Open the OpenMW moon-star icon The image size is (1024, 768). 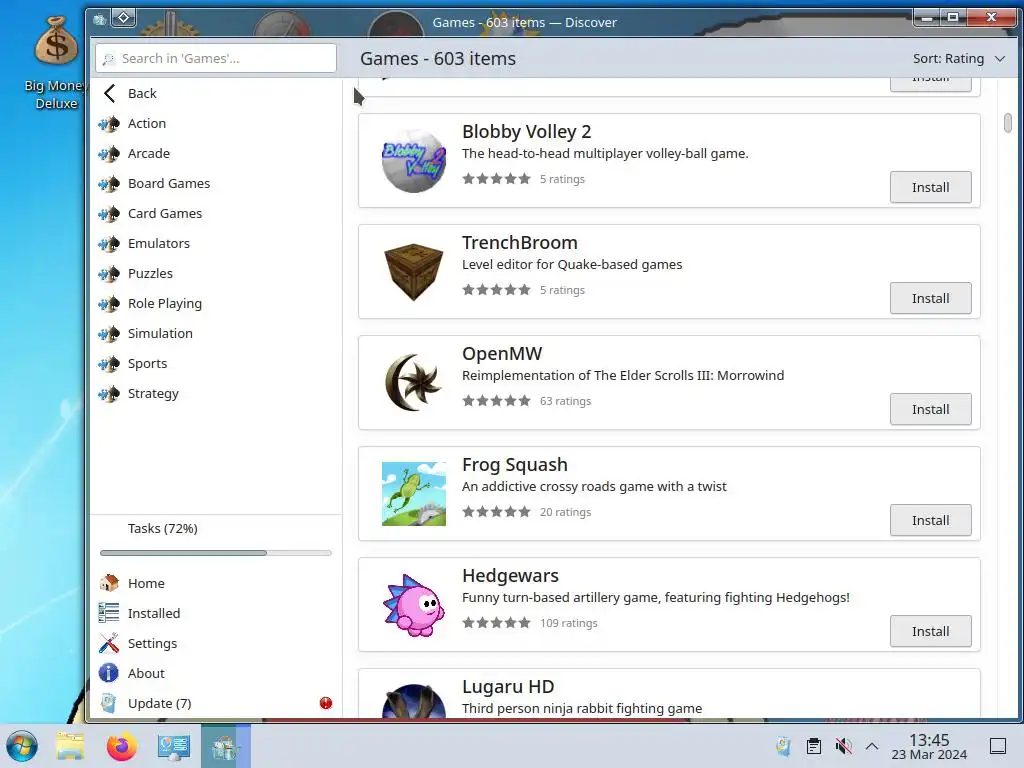pyautogui.click(x=413, y=383)
